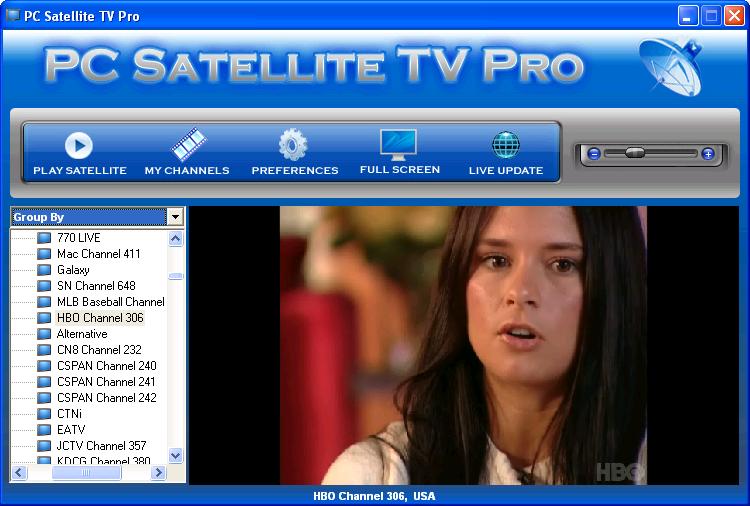
Task: Open the Group By dropdown
Action: click(x=176, y=217)
